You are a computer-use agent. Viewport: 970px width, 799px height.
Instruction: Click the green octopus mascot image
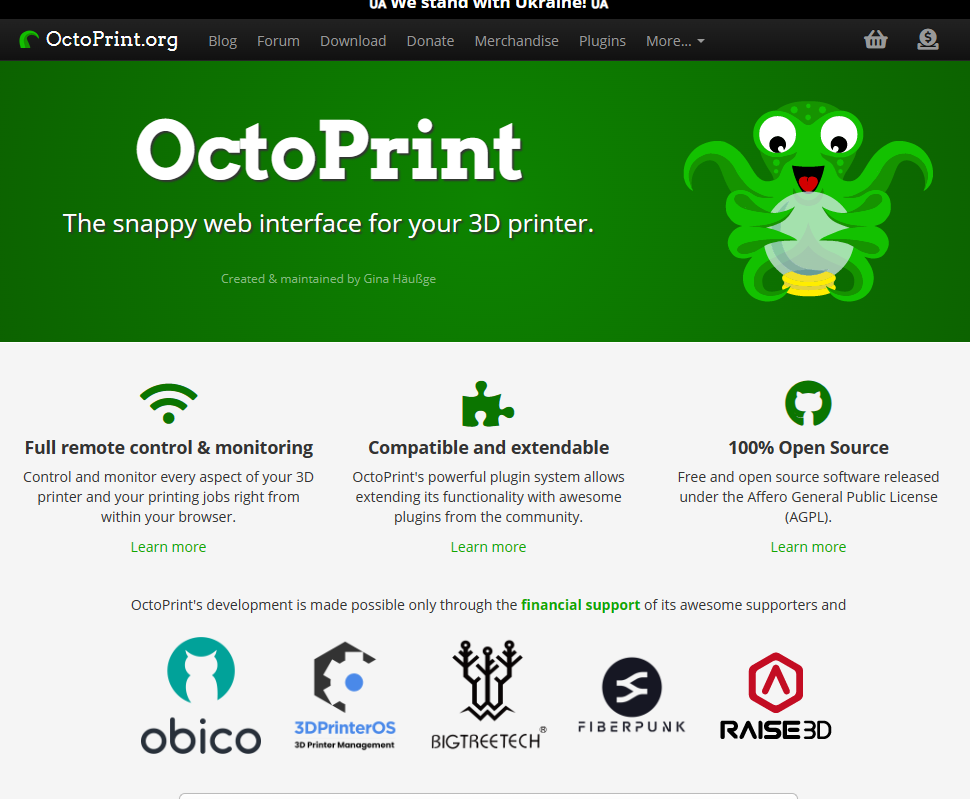pyautogui.click(x=808, y=202)
